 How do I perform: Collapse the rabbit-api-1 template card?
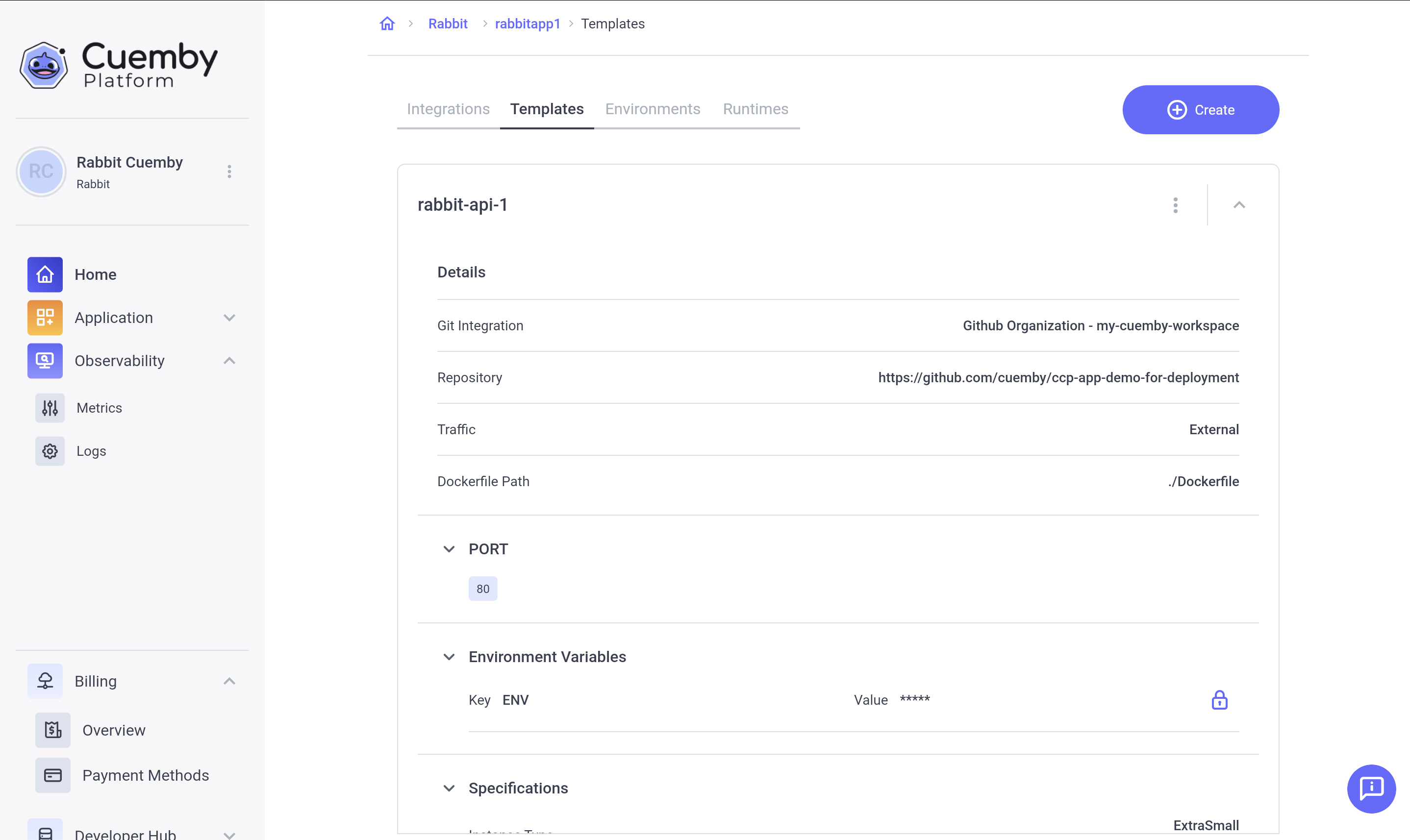pyautogui.click(x=1239, y=205)
